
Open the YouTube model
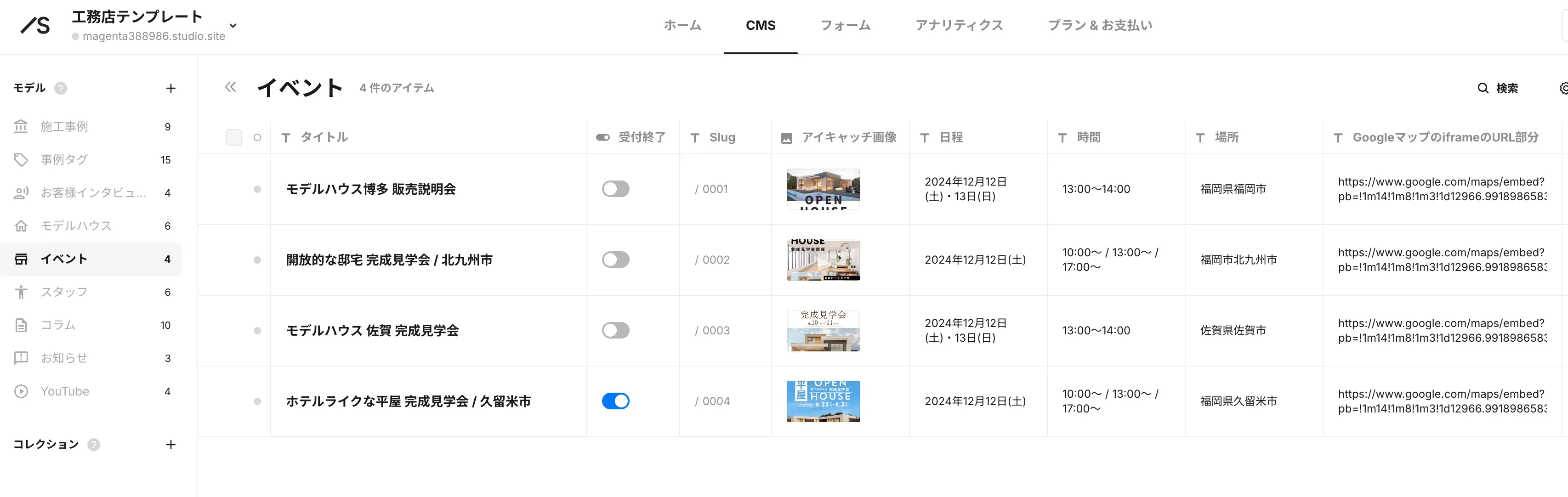coord(64,390)
